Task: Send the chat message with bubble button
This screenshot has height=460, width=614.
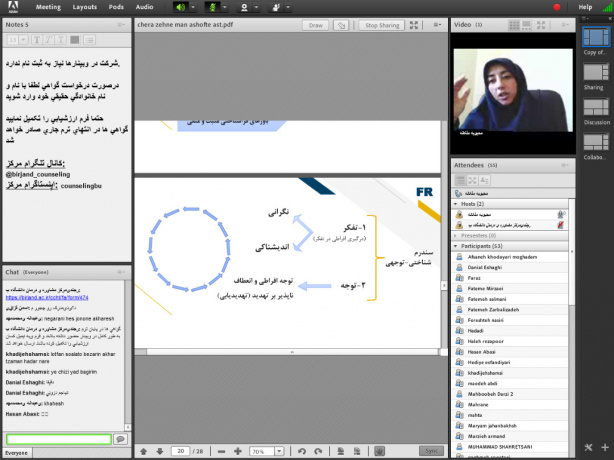Action: click(x=121, y=439)
